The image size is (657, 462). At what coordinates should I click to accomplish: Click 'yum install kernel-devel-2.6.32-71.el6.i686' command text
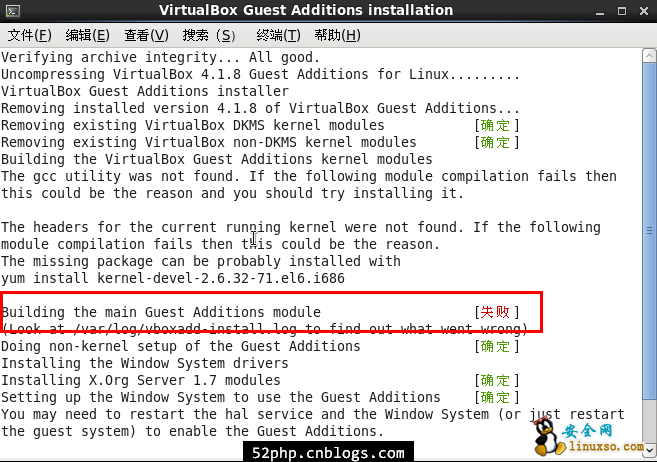(173, 279)
